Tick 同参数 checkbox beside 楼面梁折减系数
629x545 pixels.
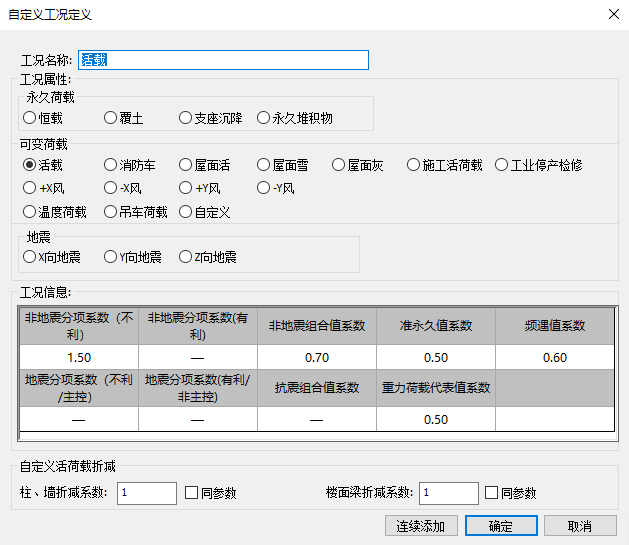pos(491,493)
